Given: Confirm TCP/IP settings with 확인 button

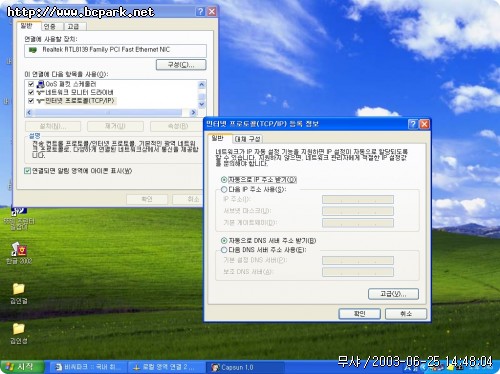Looking at the screenshot, I should point(360,314).
